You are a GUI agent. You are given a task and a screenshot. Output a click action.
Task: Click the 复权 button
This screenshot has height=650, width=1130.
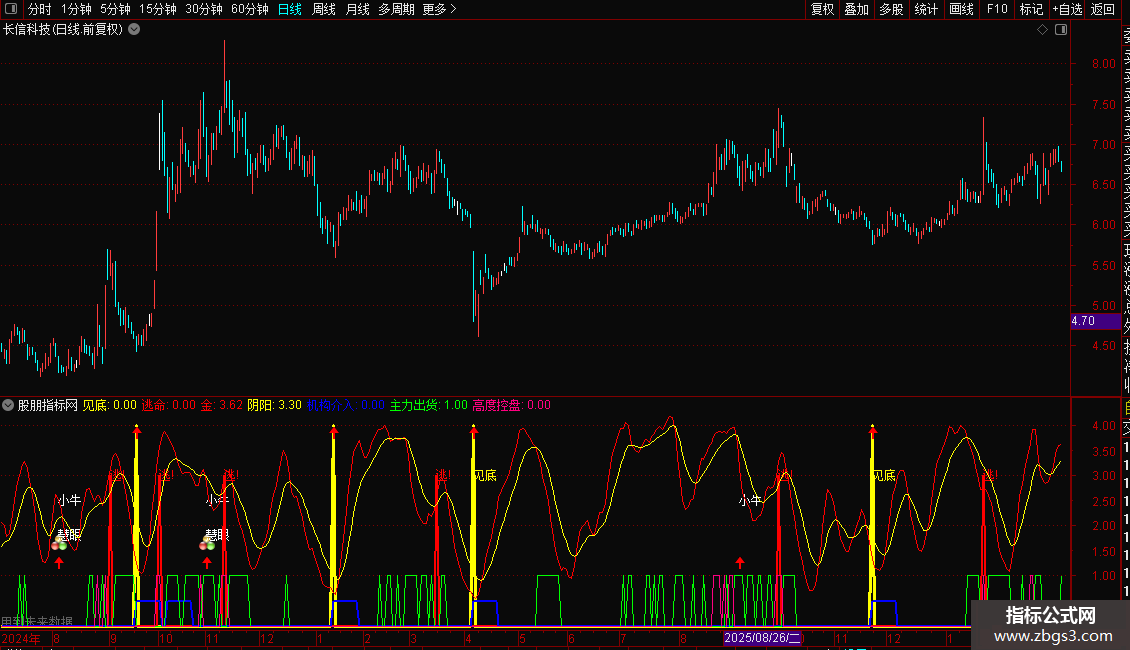click(822, 9)
